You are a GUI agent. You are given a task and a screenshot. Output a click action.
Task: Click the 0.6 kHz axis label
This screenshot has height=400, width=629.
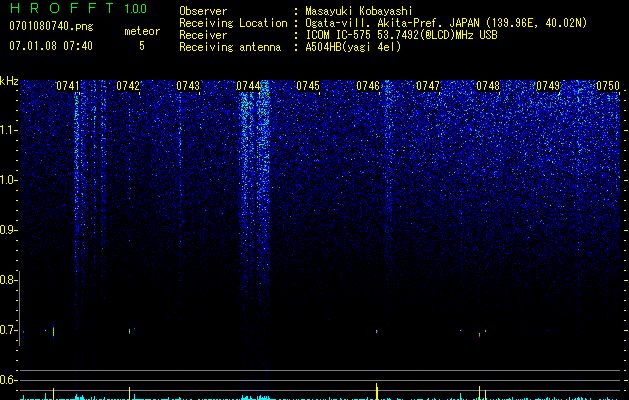click(x=9, y=380)
